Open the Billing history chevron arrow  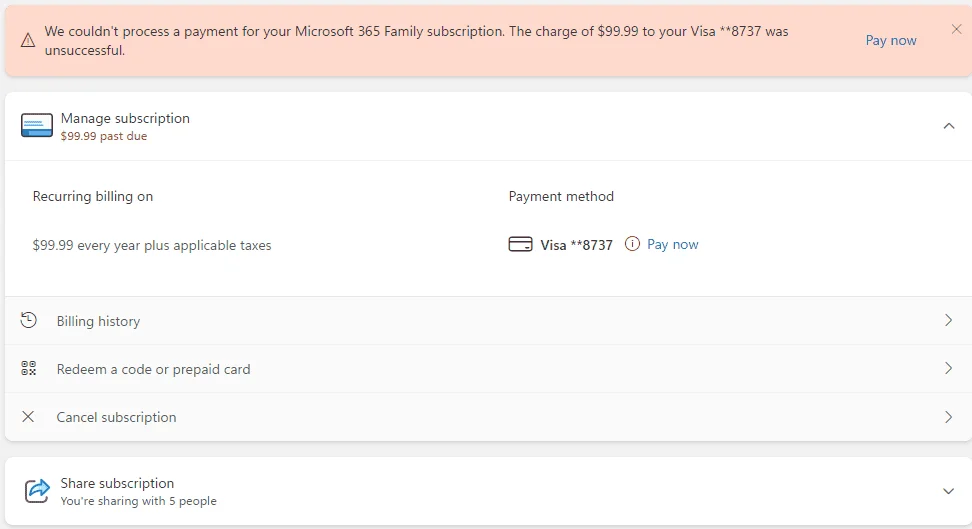point(948,320)
